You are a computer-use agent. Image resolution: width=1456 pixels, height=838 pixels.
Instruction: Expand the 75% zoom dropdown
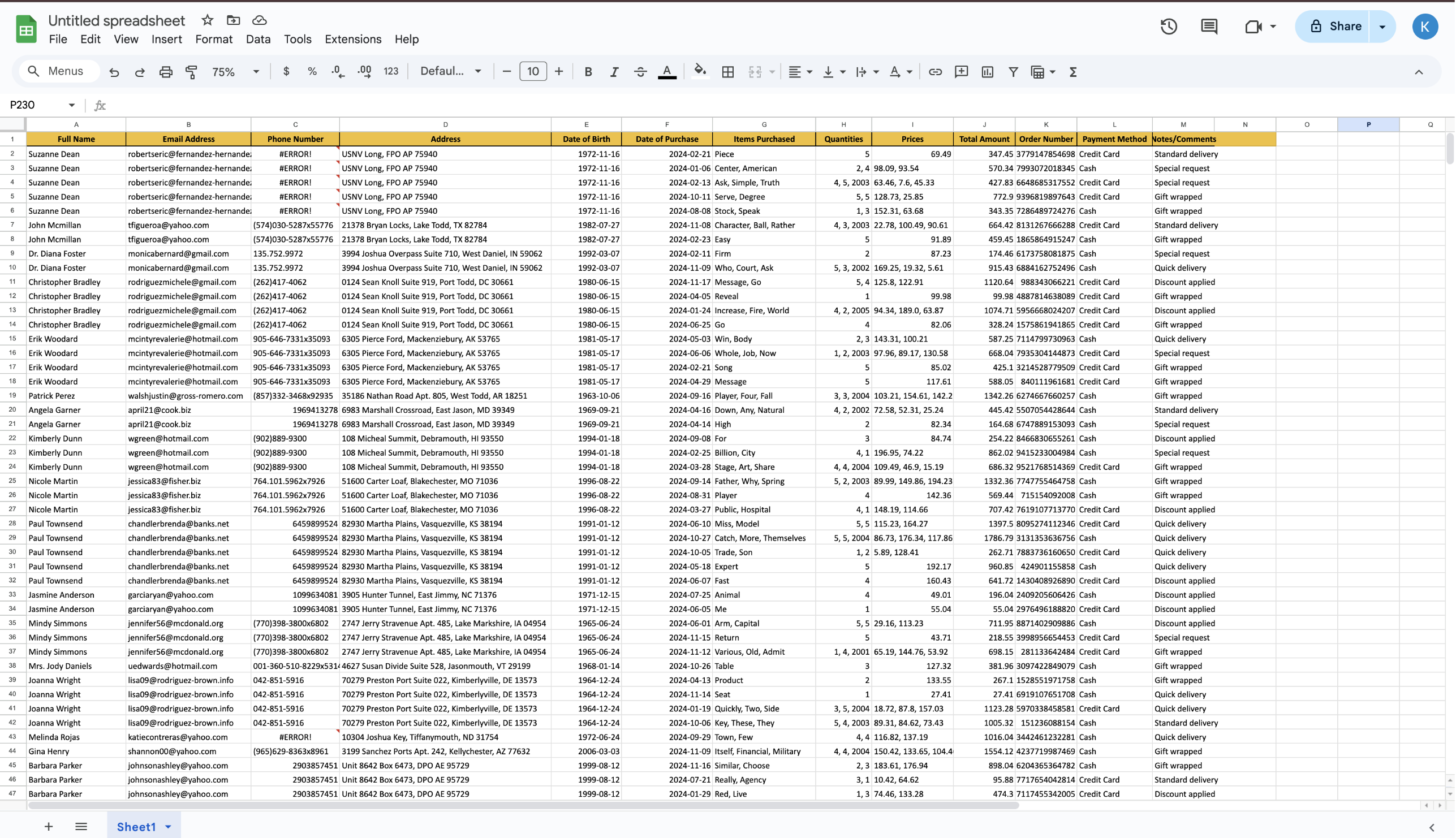click(x=256, y=71)
